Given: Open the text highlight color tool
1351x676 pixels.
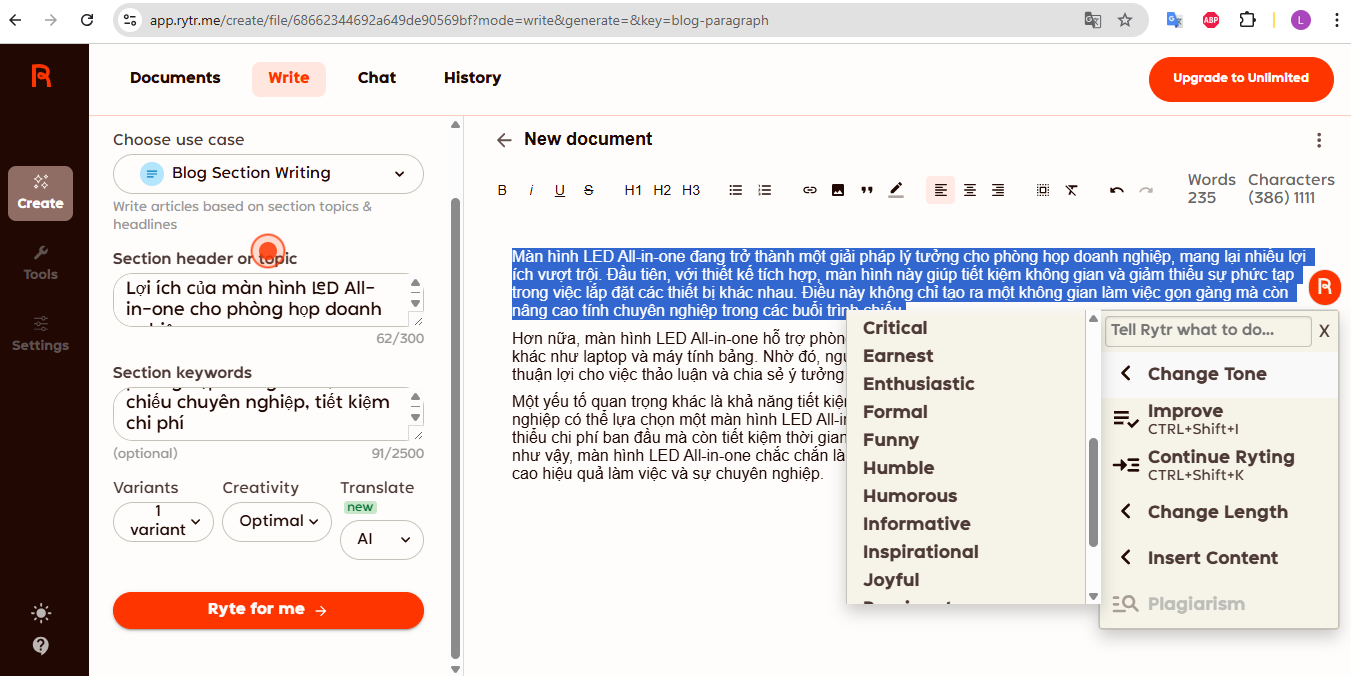Looking at the screenshot, I should (x=896, y=190).
